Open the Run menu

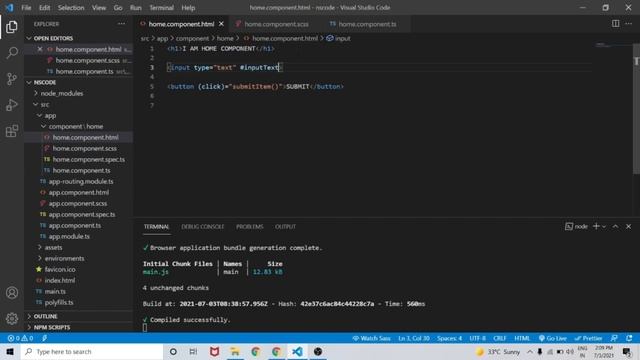pyautogui.click(x=136, y=8)
